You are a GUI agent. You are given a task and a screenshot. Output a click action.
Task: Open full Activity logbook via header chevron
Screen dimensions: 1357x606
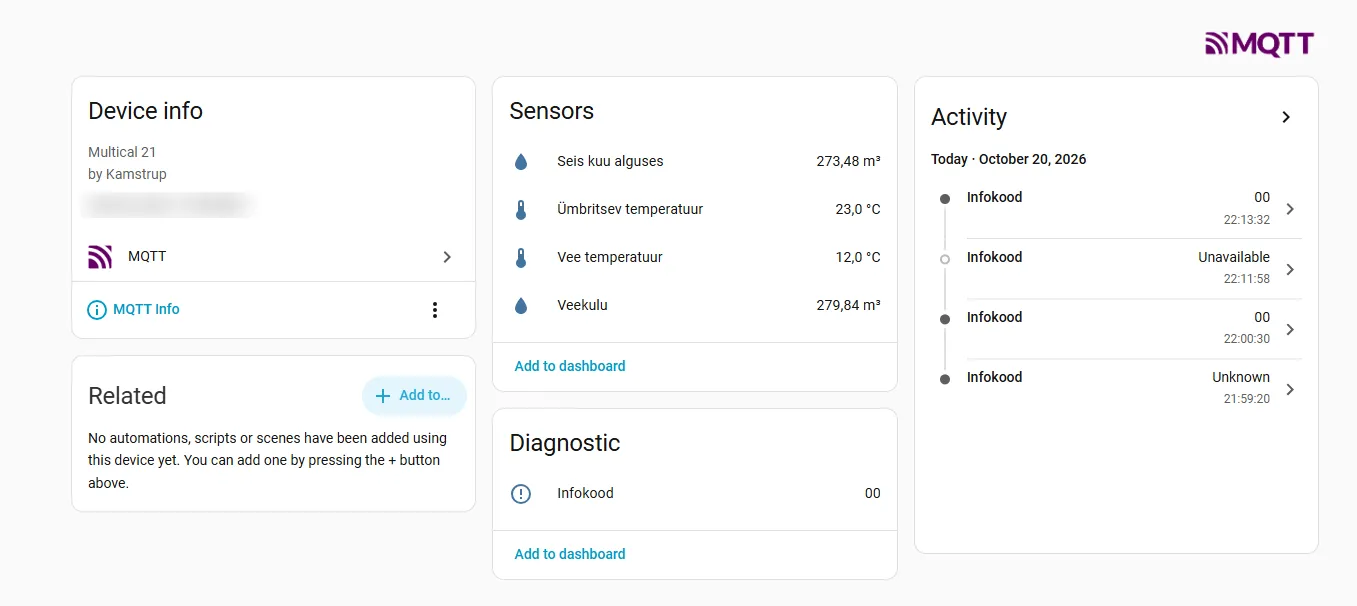coord(1286,117)
